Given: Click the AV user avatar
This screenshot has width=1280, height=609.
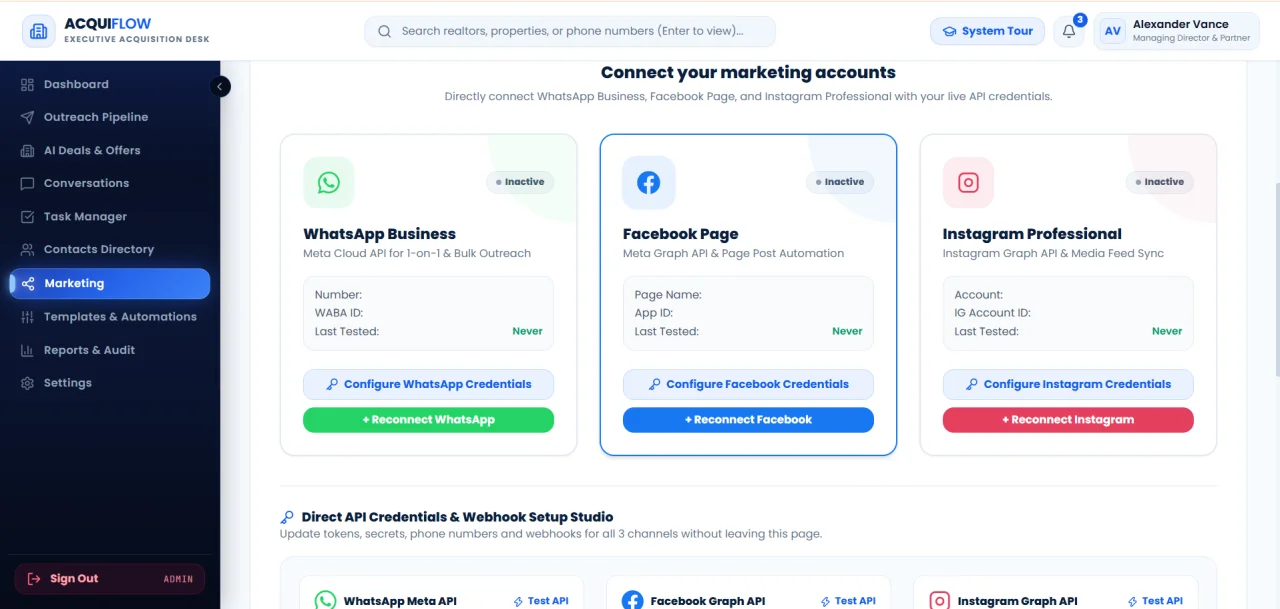Looking at the screenshot, I should [1112, 31].
